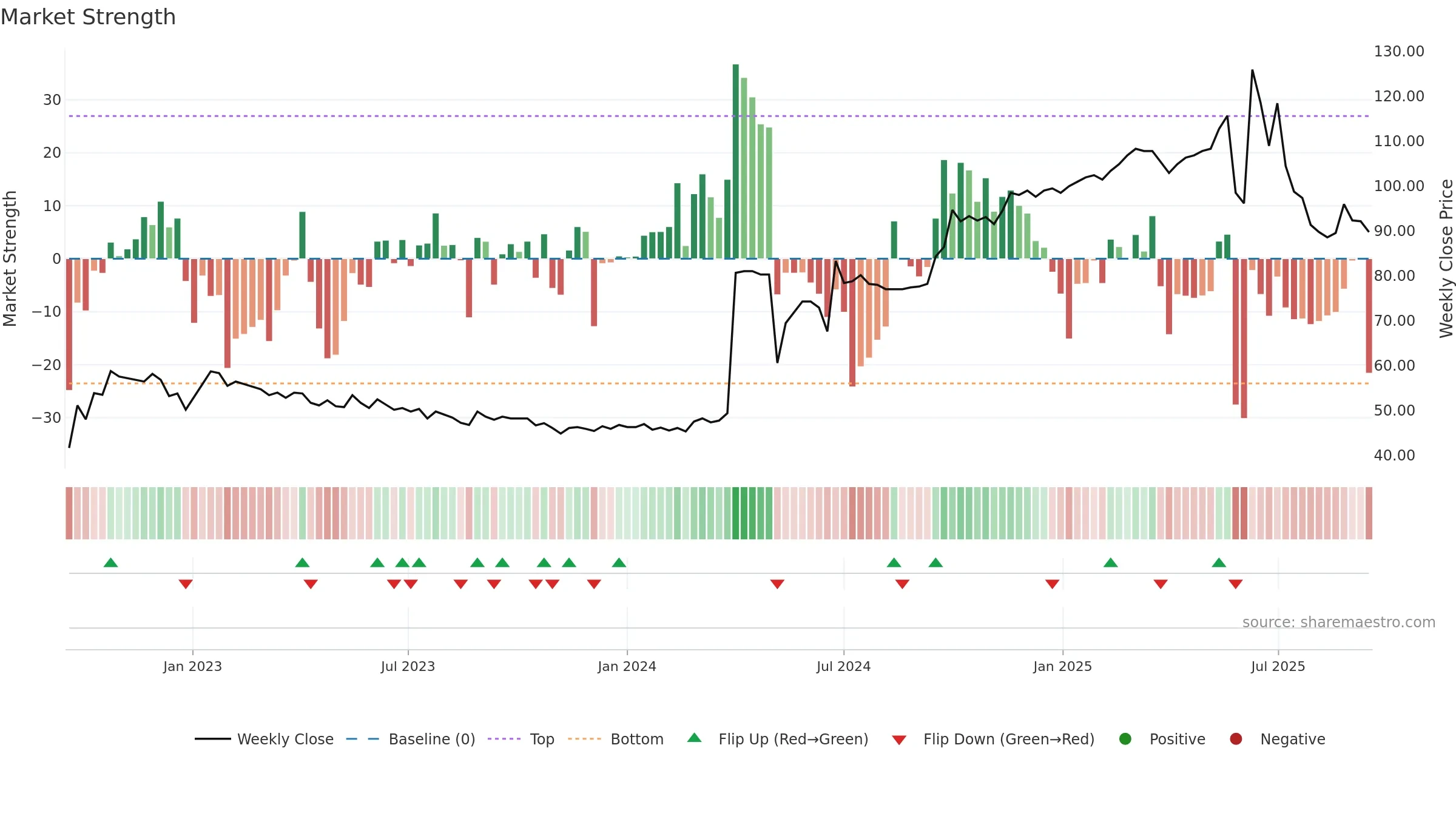
Task: Toggle the Top legend entry
Action: point(521,739)
